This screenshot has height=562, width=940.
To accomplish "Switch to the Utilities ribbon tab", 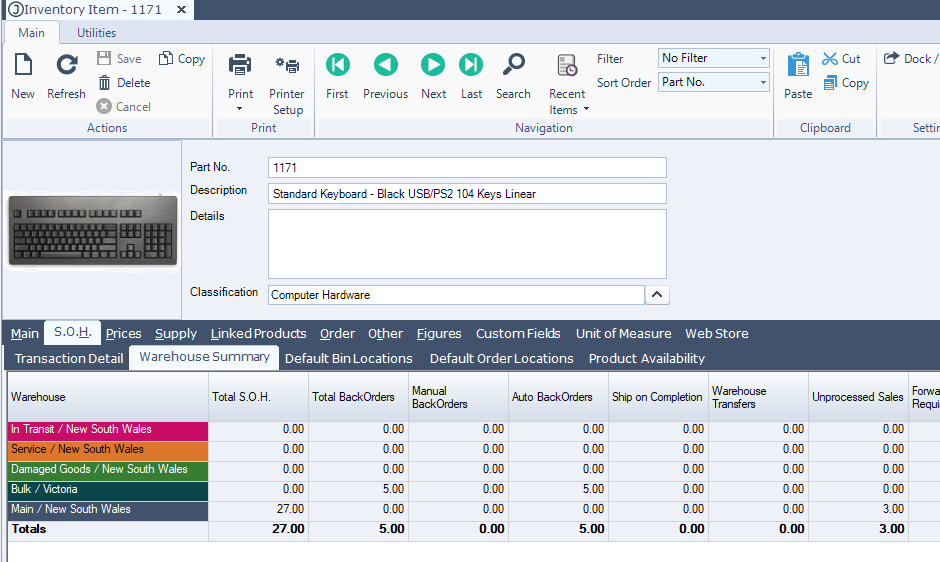I will 97,33.
